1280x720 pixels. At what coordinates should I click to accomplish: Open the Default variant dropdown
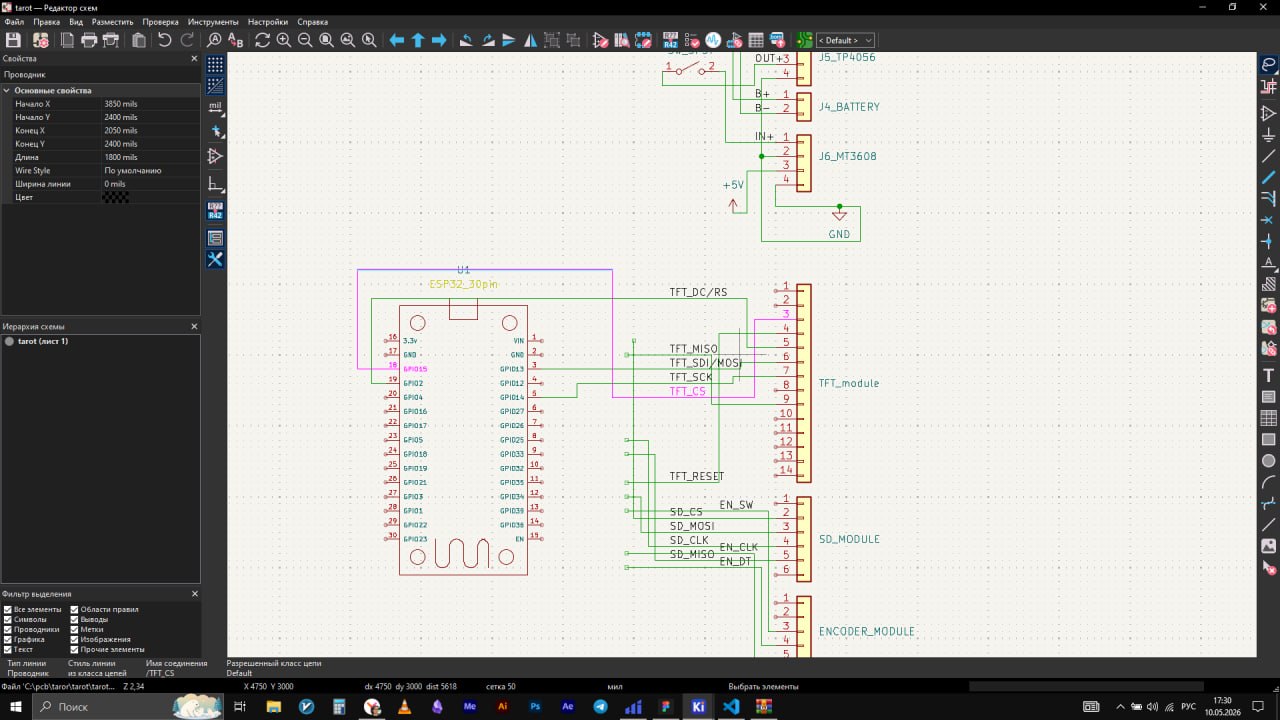pyautogui.click(x=846, y=40)
